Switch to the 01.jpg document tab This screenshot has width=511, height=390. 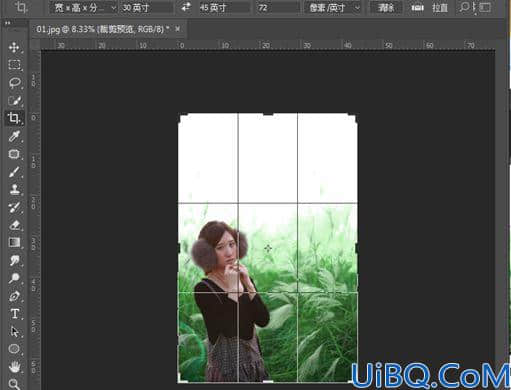(103, 29)
